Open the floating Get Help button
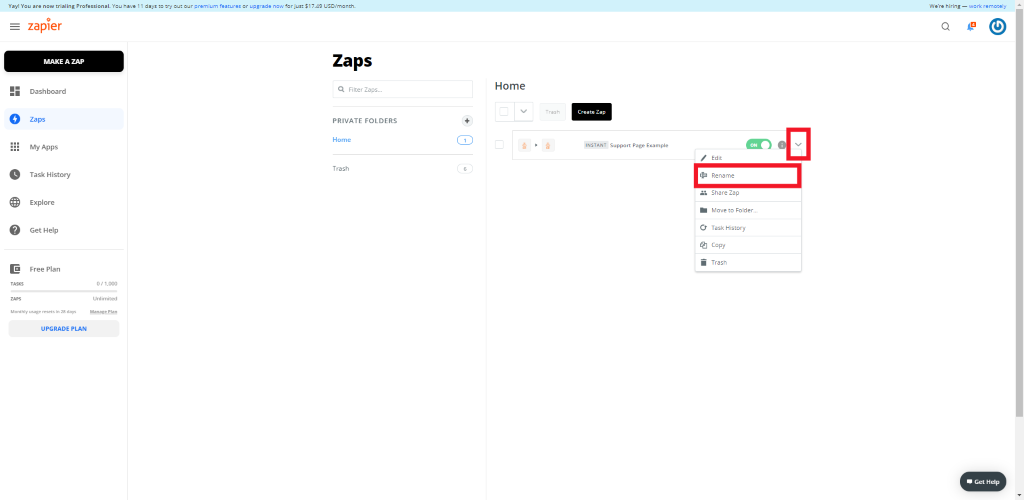The width and height of the screenshot is (1024, 500). tap(983, 482)
